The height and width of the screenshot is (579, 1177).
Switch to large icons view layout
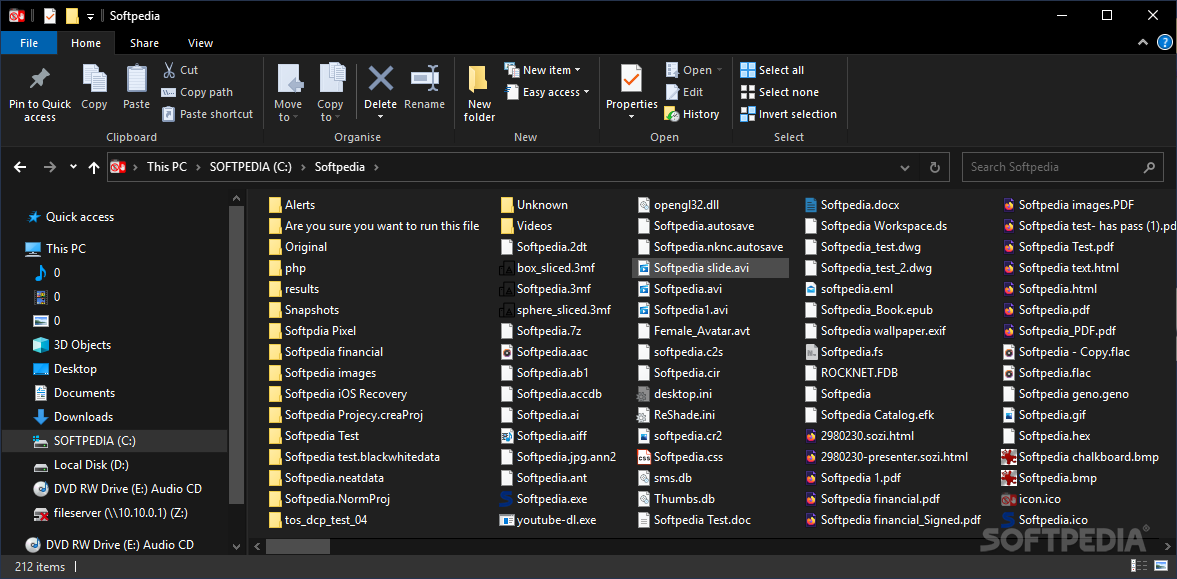1160,566
